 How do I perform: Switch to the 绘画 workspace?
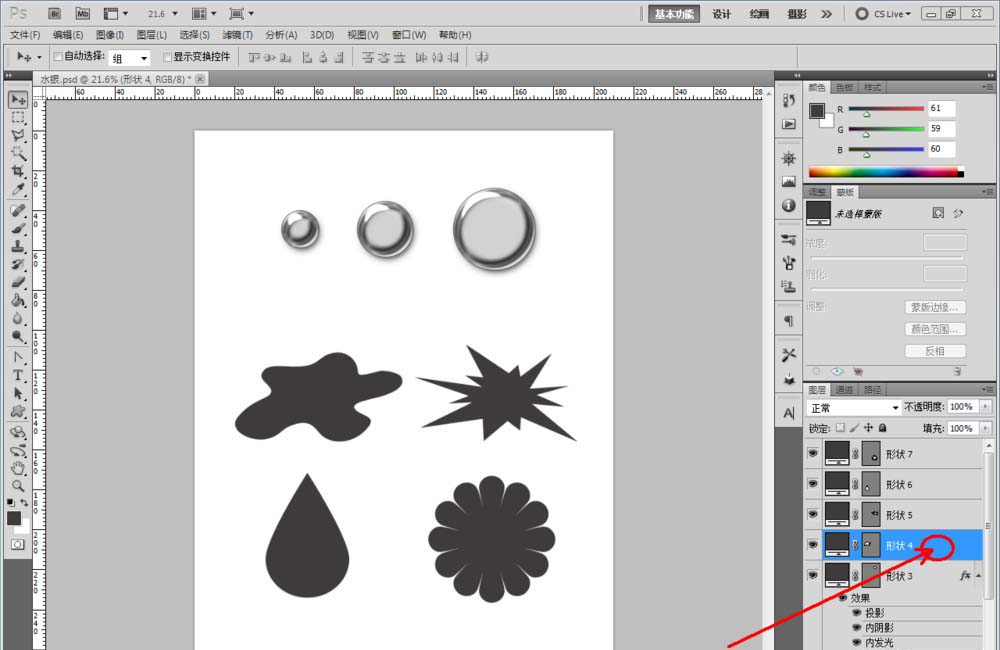coord(759,14)
